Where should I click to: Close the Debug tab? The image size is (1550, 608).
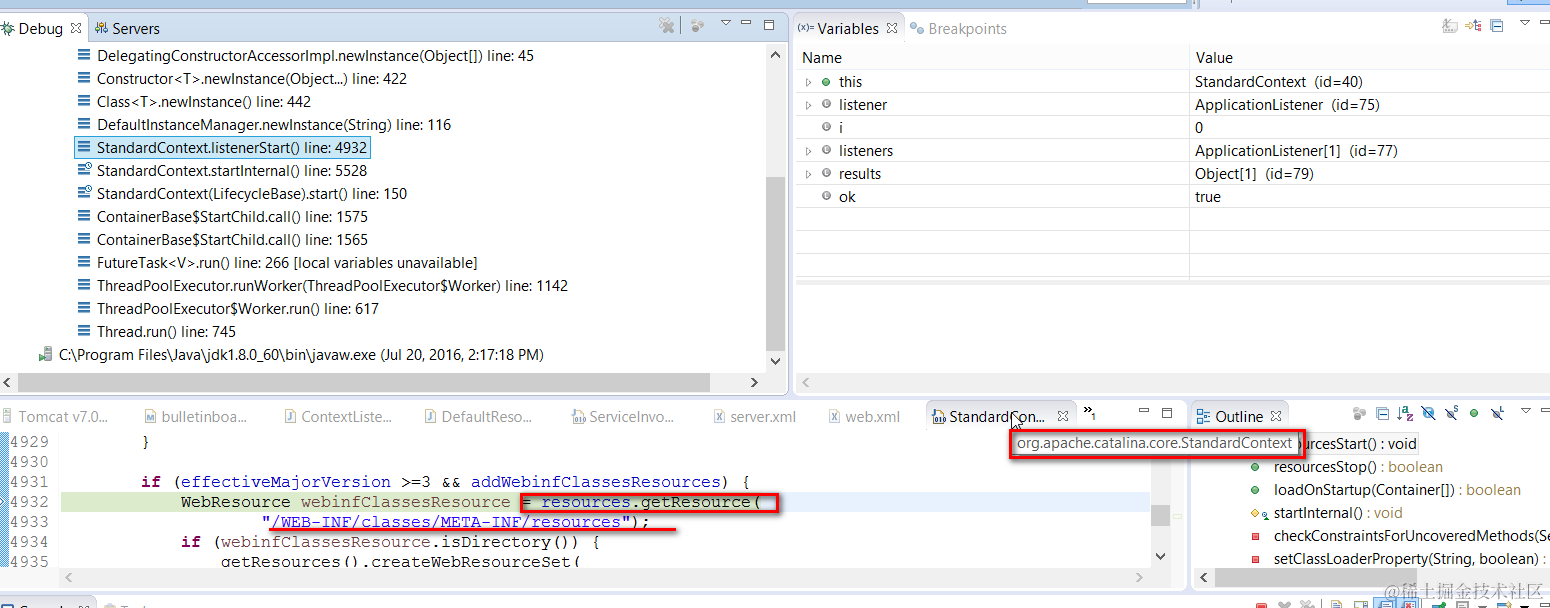pos(77,28)
